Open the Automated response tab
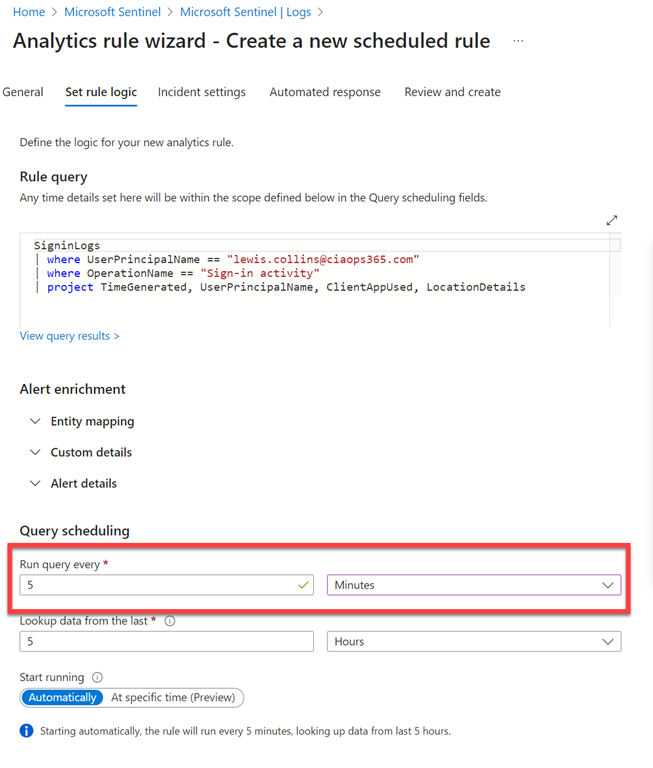 tap(325, 92)
